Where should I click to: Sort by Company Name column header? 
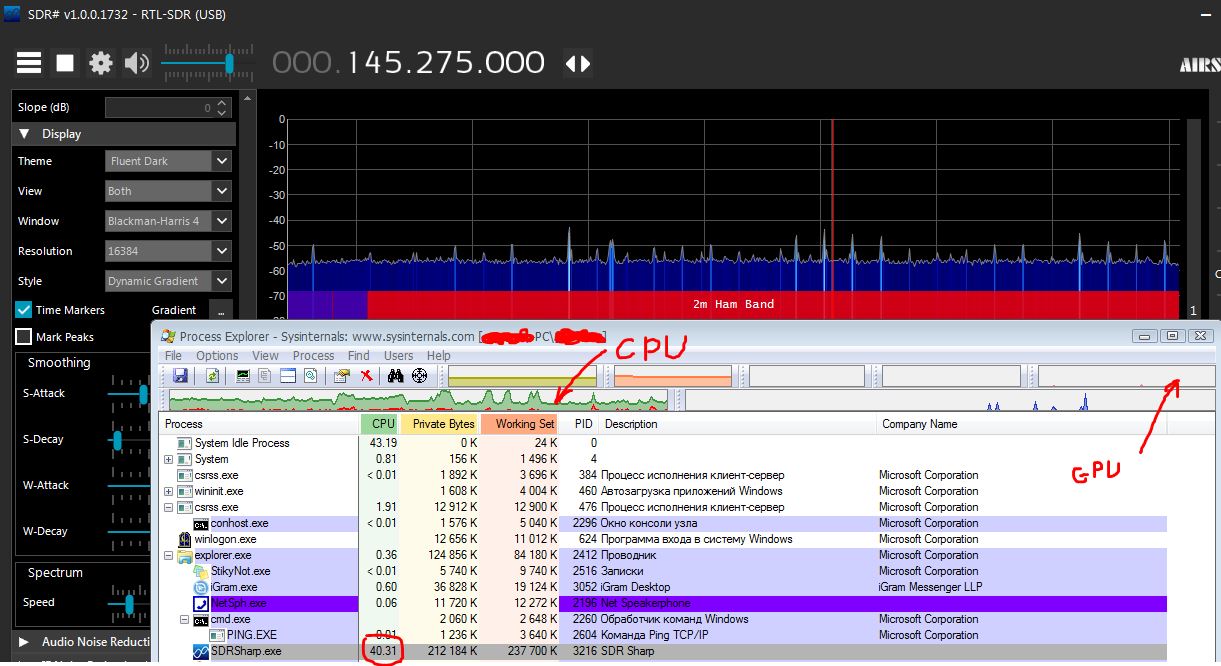1021,424
